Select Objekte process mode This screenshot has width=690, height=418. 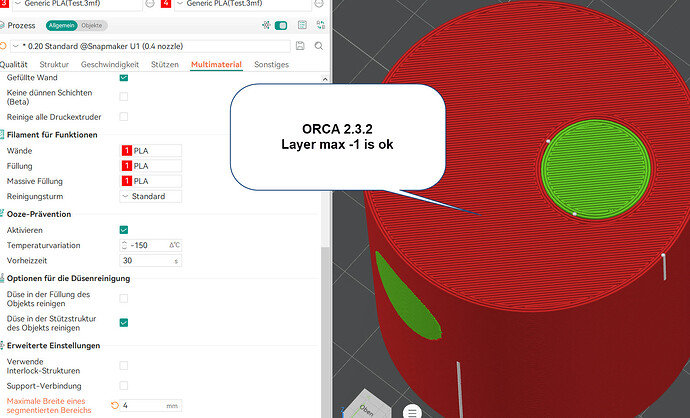tap(92, 26)
